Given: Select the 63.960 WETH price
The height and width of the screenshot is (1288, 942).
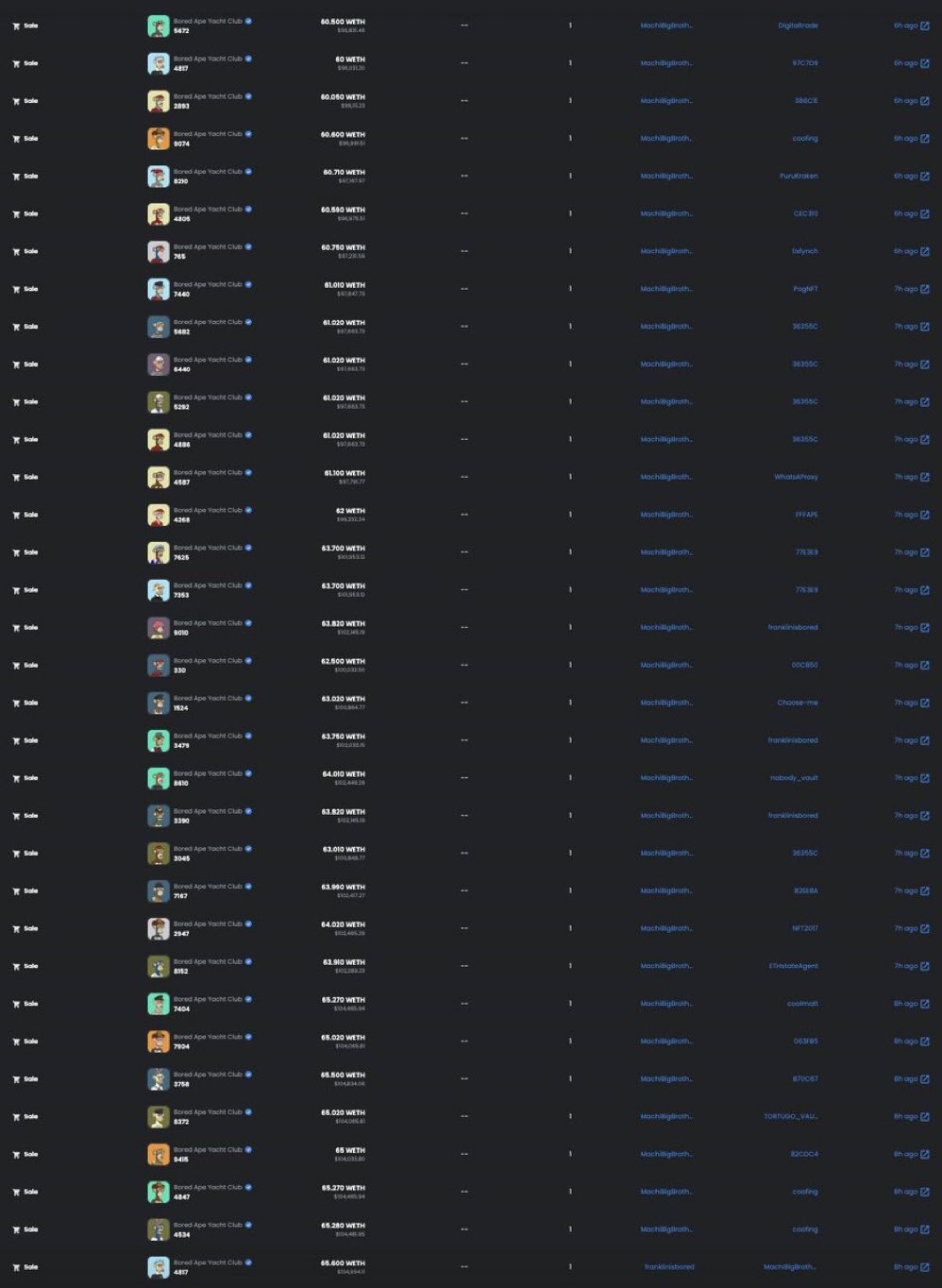Looking at the screenshot, I should pyautogui.click(x=344, y=887).
